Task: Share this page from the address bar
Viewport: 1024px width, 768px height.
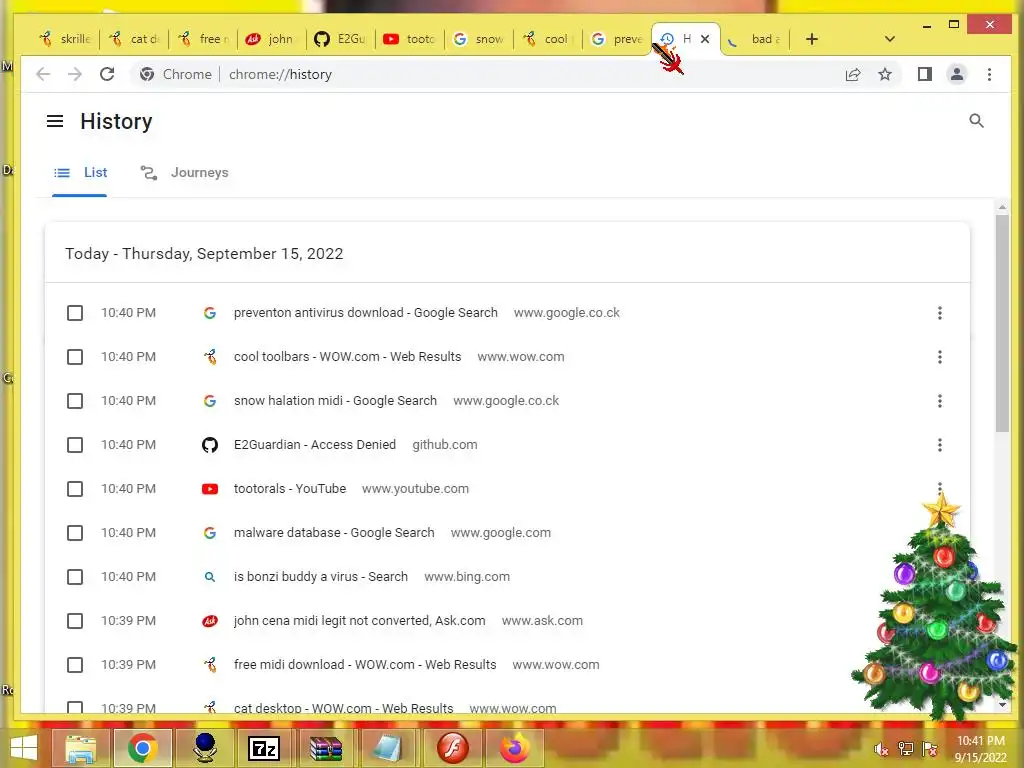Action: [853, 74]
